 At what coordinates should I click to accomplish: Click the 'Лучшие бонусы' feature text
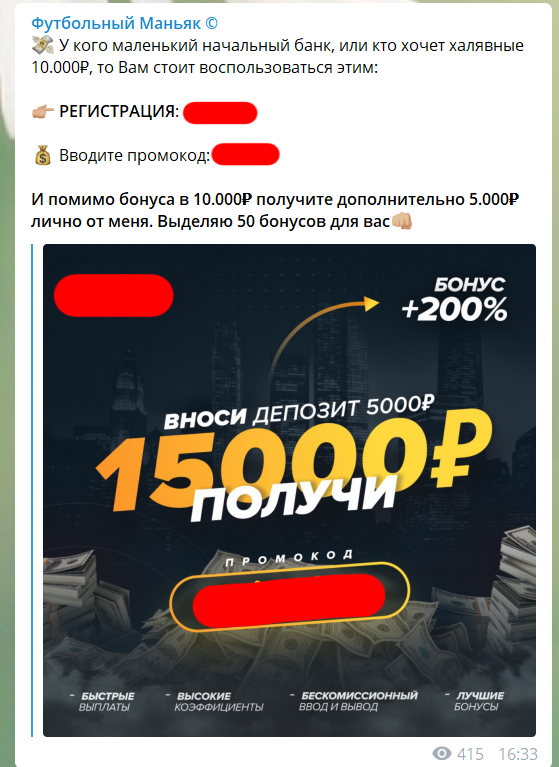475,701
